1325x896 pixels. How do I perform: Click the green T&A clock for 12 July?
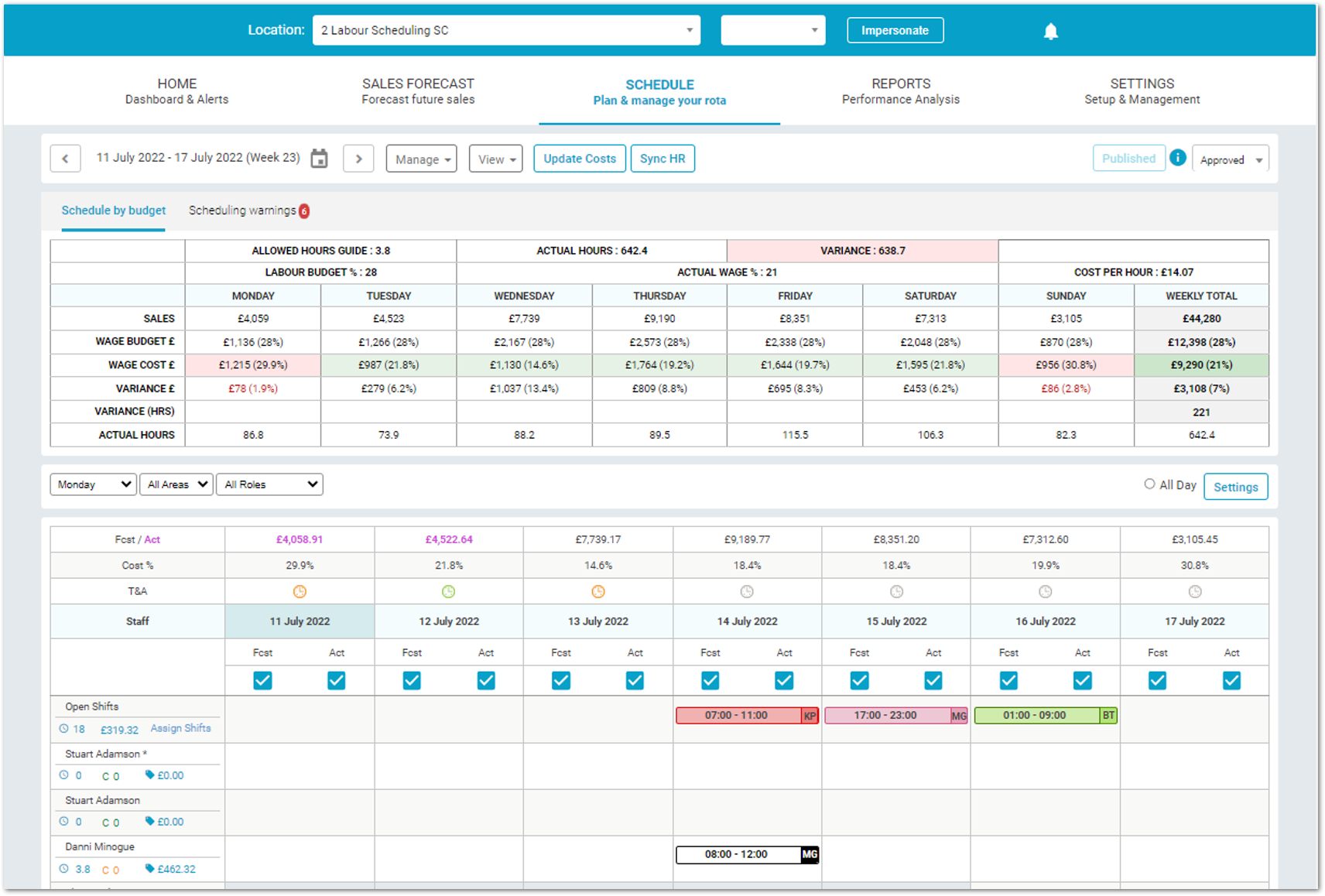[x=449, y=592]
